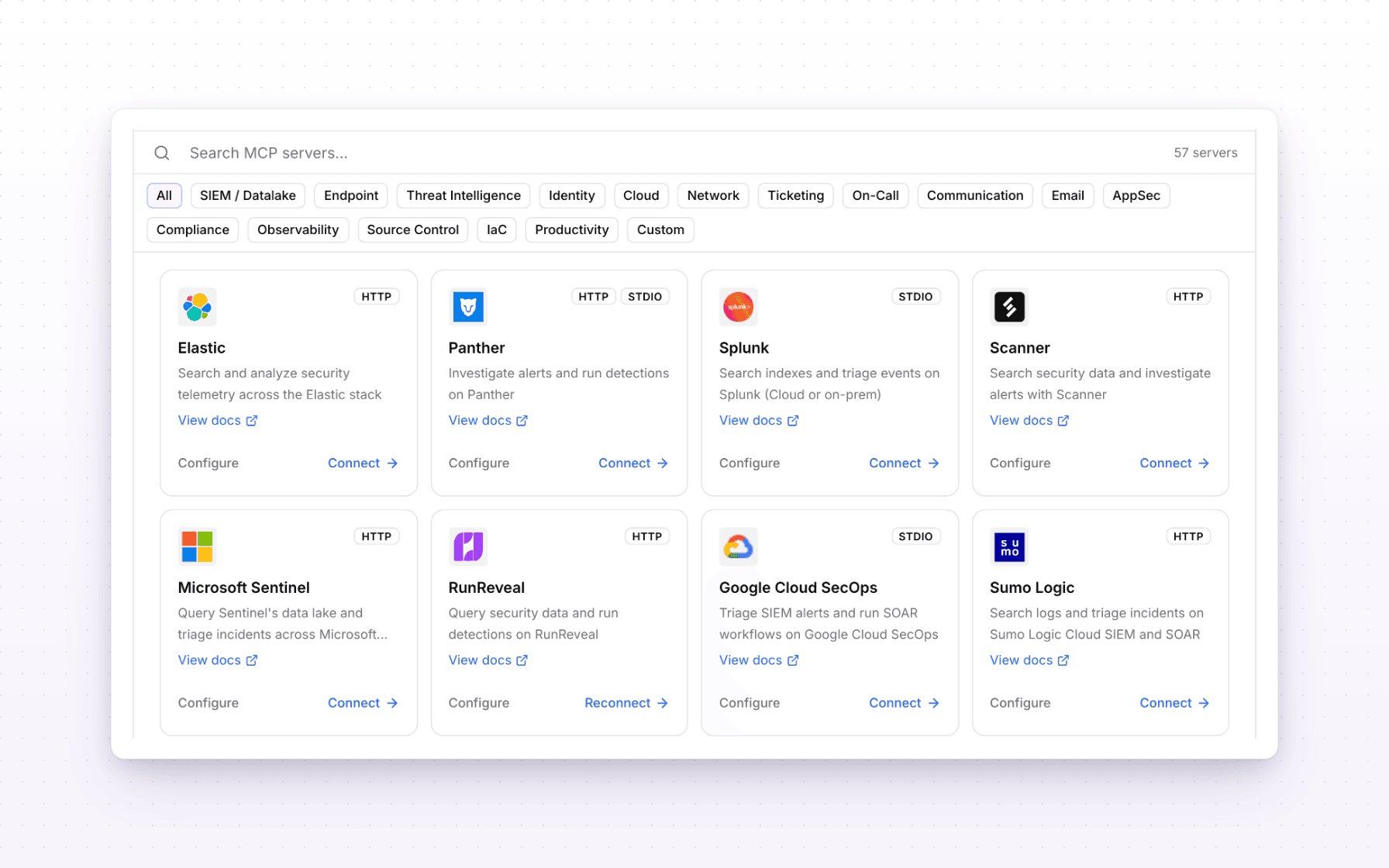The height and width of the screenshot is (868, 1389).
Task: Click the Google Cloud SecOps logo
Action: [x=738, y=546]
